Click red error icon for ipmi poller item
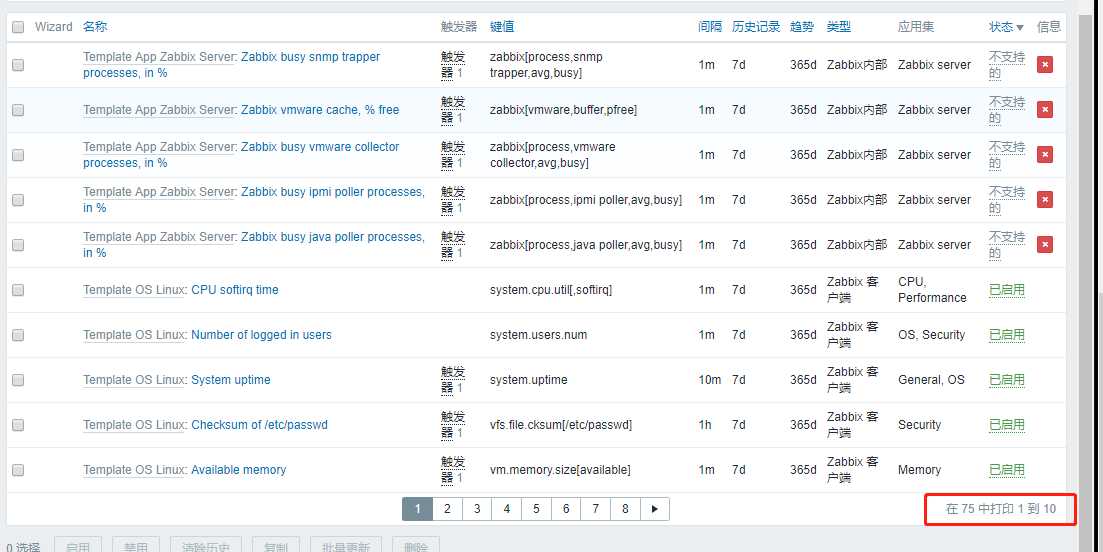 click(1045, 200)
